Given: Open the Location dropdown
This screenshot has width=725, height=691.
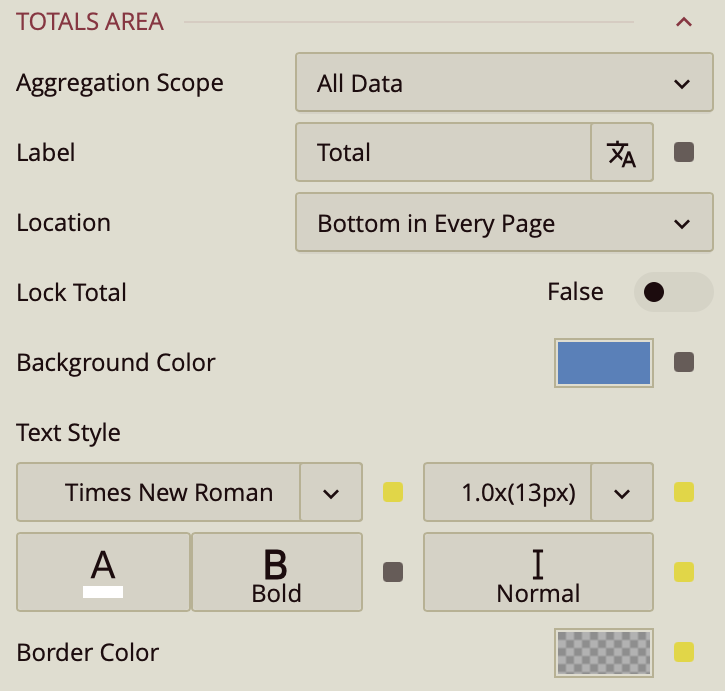Looking at the screenshot, I should [504, 223].
